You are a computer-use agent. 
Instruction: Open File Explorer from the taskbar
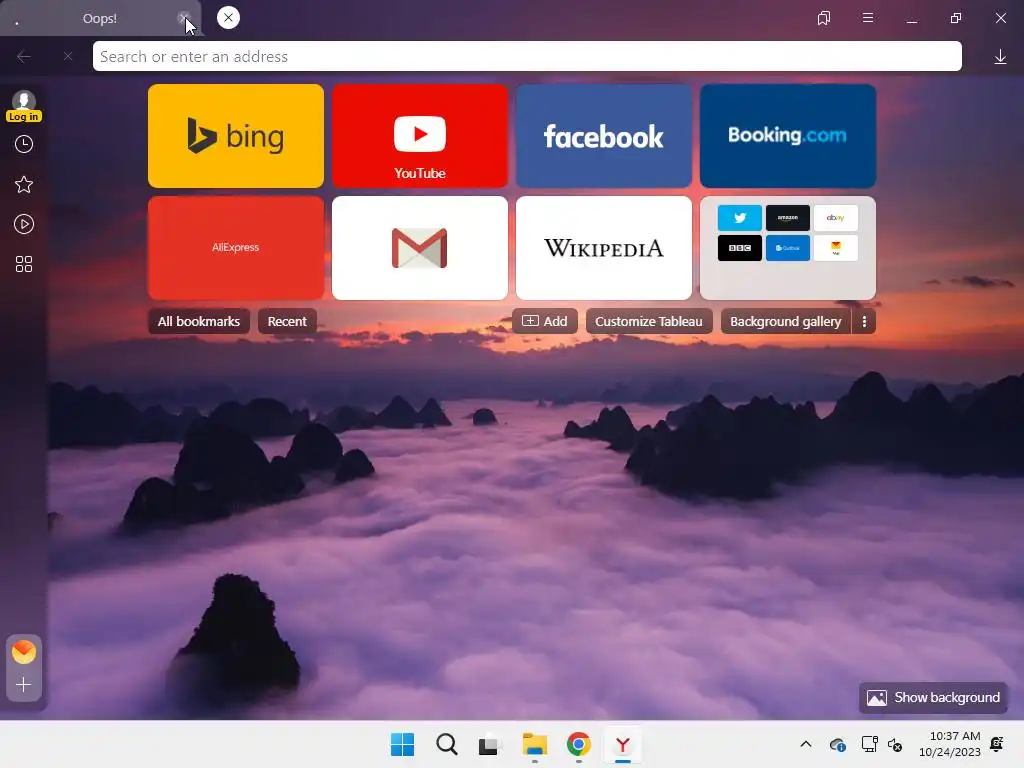(534, 744)
